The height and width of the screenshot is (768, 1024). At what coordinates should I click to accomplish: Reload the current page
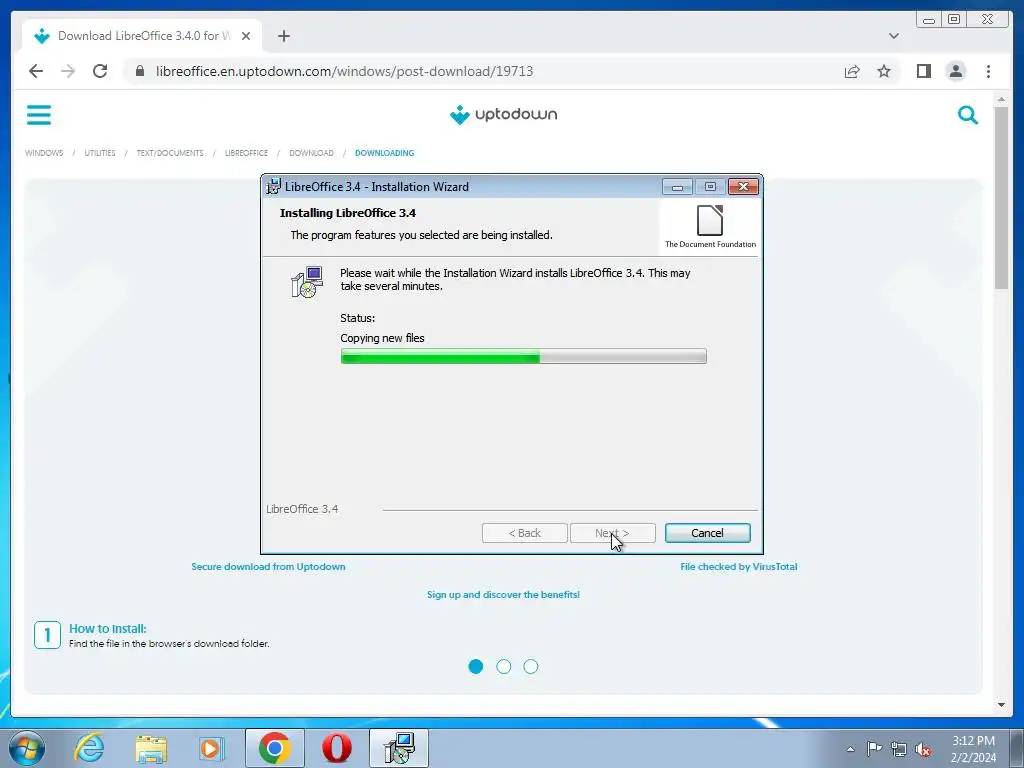pos(100,71)
